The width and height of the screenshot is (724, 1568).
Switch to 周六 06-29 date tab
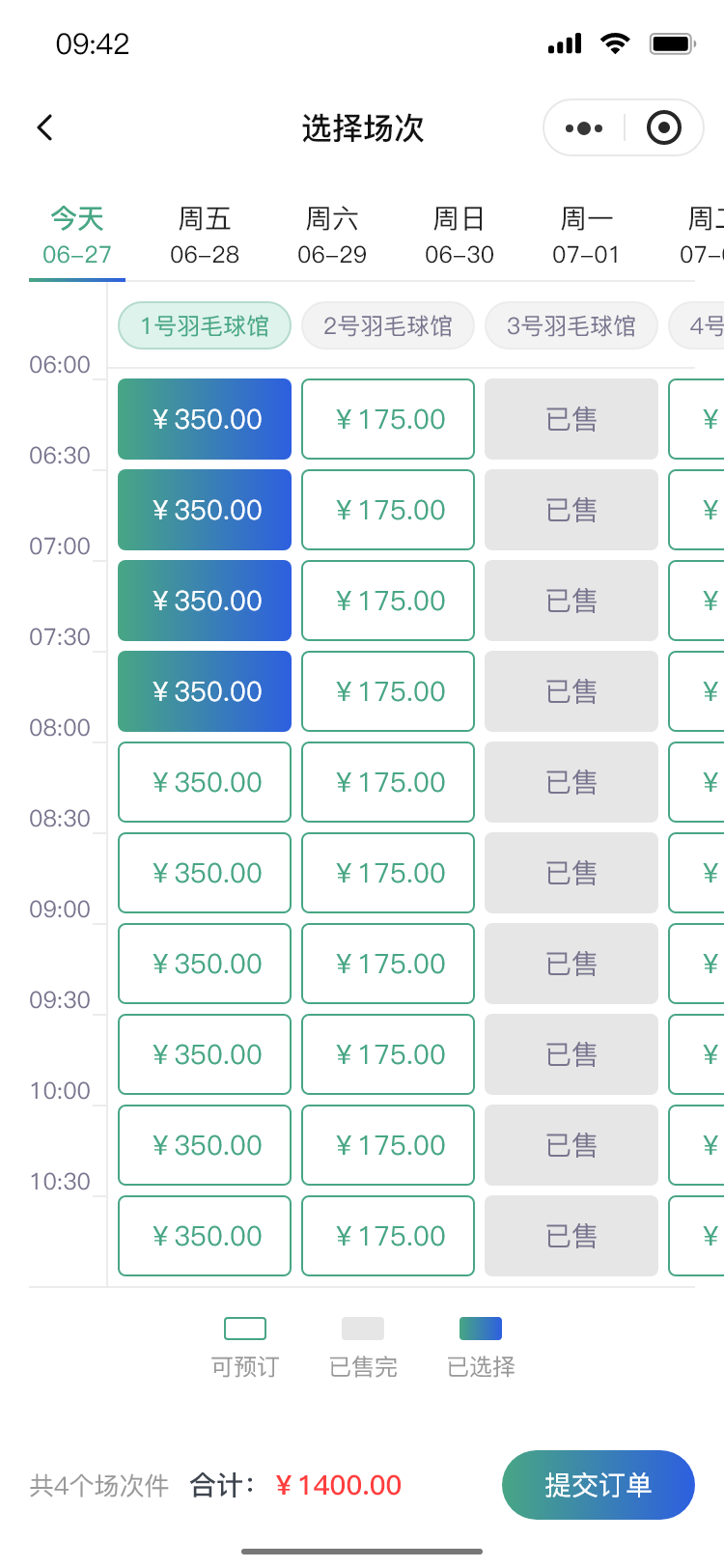point(332,236)
